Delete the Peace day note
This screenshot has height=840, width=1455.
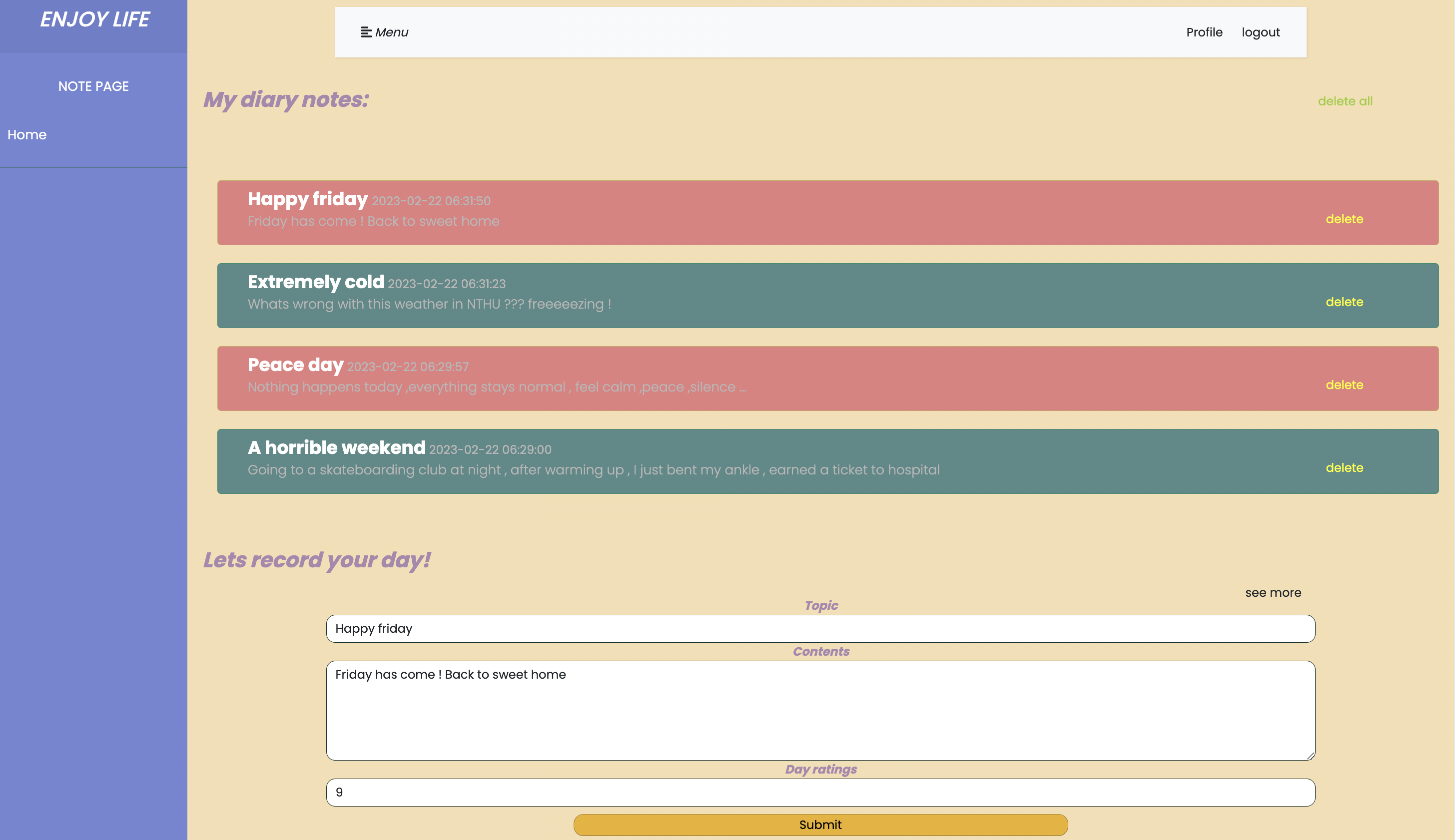[x=1344, y=385]
